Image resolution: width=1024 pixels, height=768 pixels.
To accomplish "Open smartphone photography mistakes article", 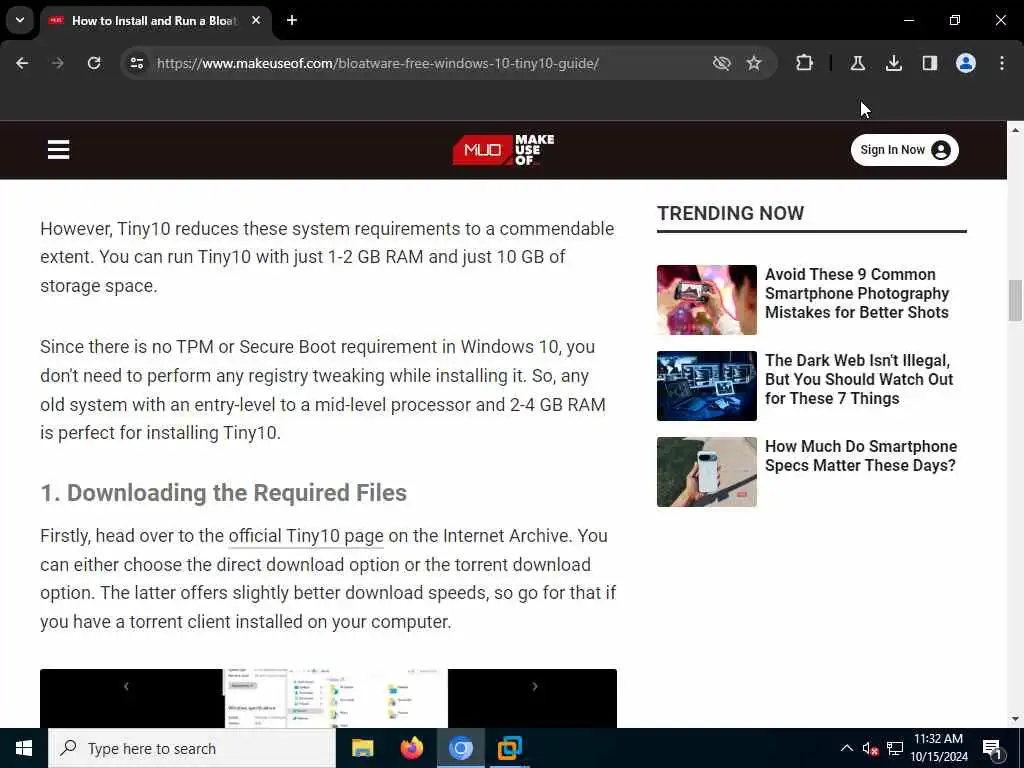I will (x=857, y=293).
